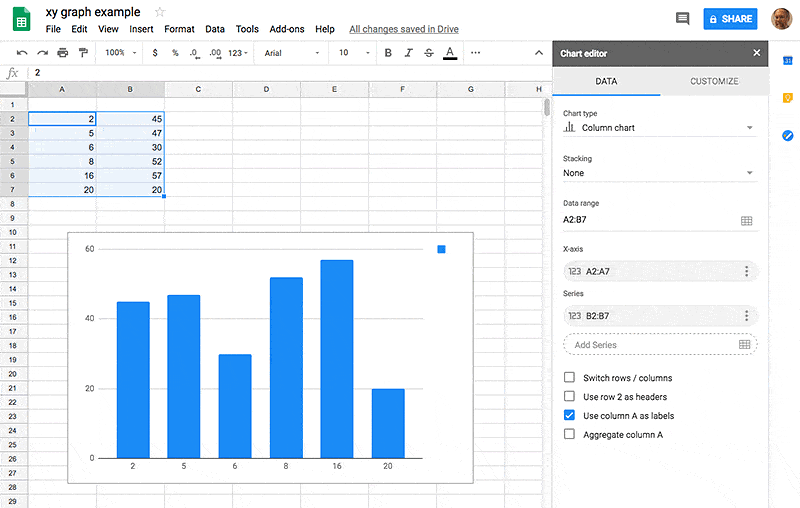800x508 pixels.
Task: Star the xy graph example document
Action: 159,12
